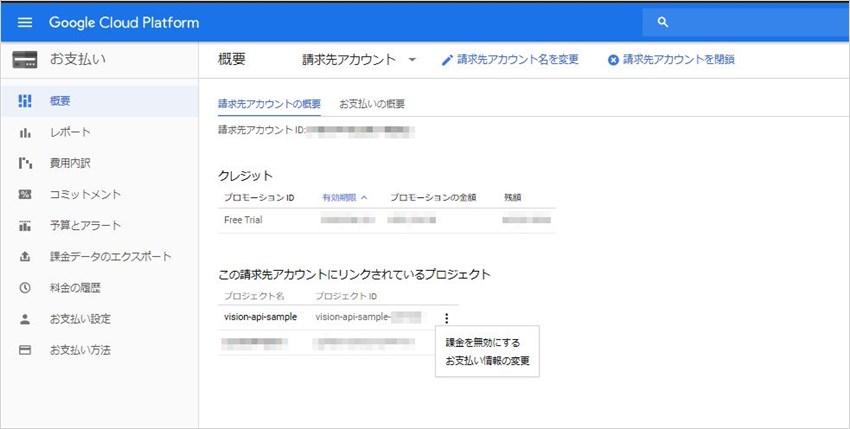The height and width of the screenshot is (429, 850).
Task: Click 残額 column header
Action: pyautogui.click(x=512, y=198)
